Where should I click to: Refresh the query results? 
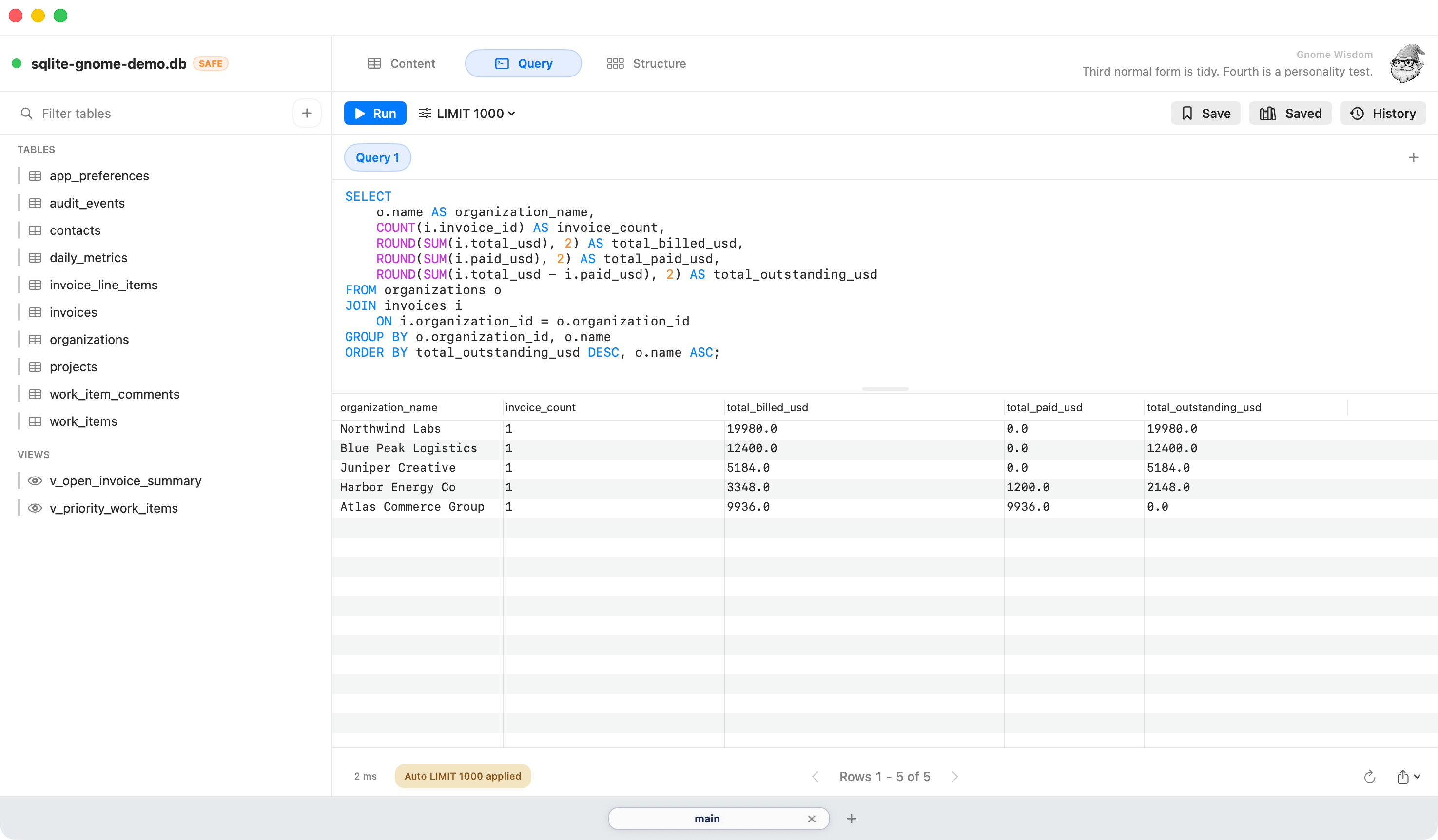(x=1369, y=776)
